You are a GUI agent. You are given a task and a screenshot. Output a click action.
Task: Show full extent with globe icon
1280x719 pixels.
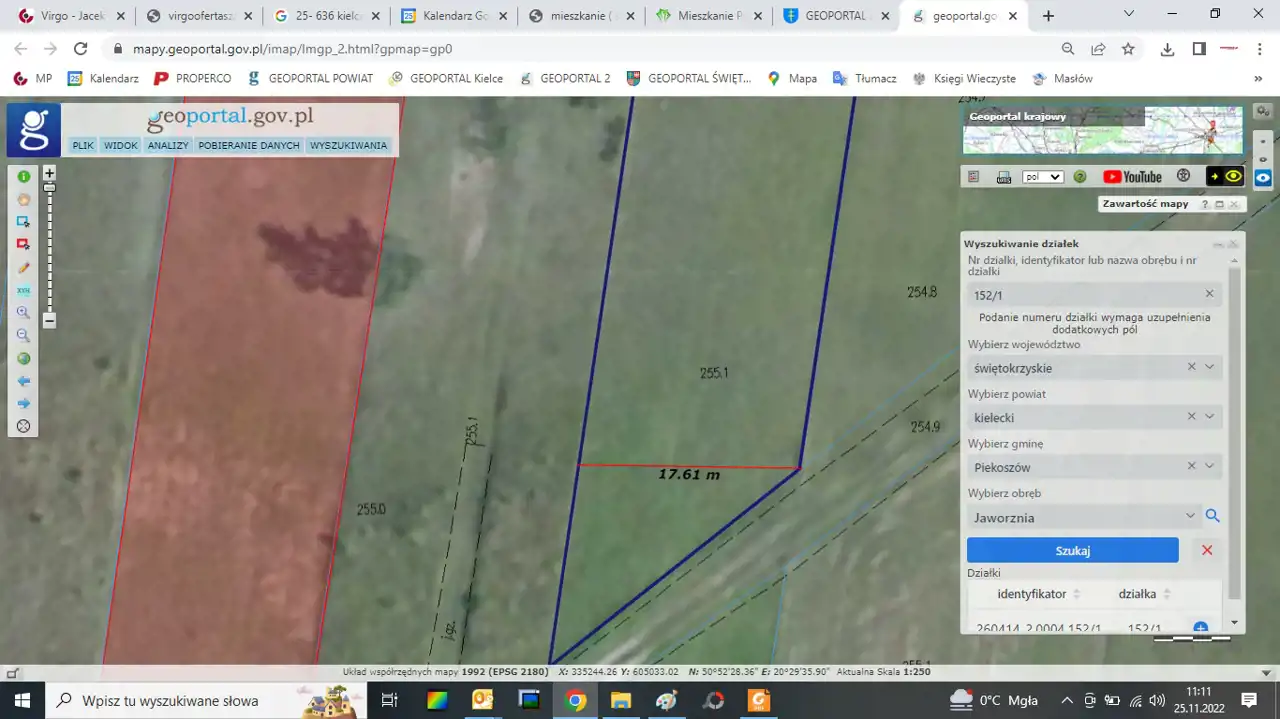click(23, 359)
